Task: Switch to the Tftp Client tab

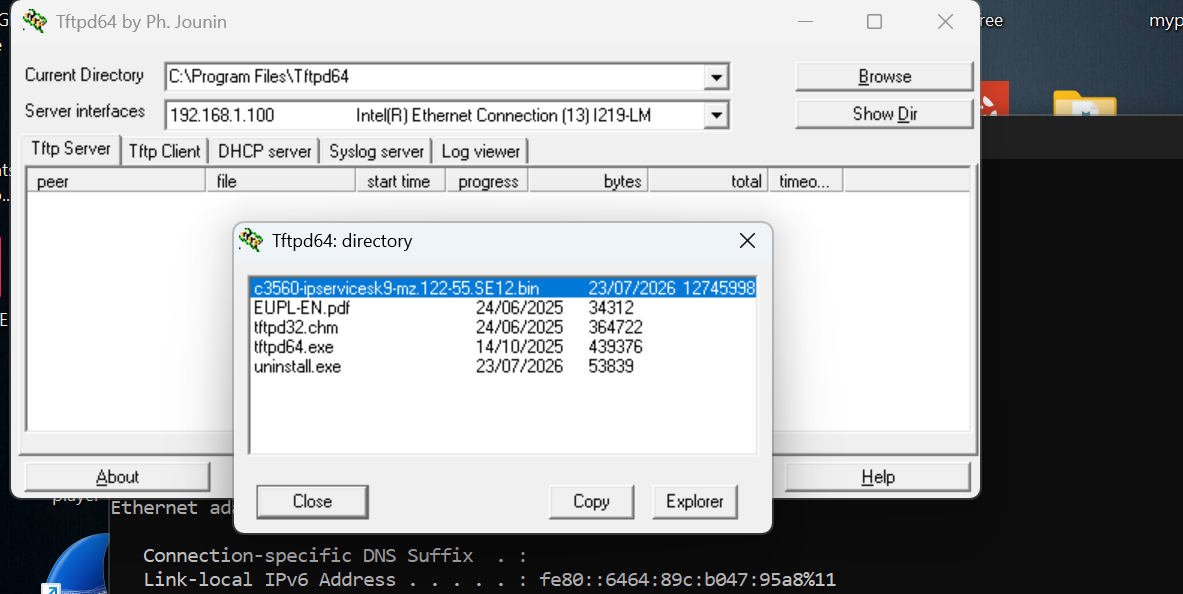Action: coord(164,151)
